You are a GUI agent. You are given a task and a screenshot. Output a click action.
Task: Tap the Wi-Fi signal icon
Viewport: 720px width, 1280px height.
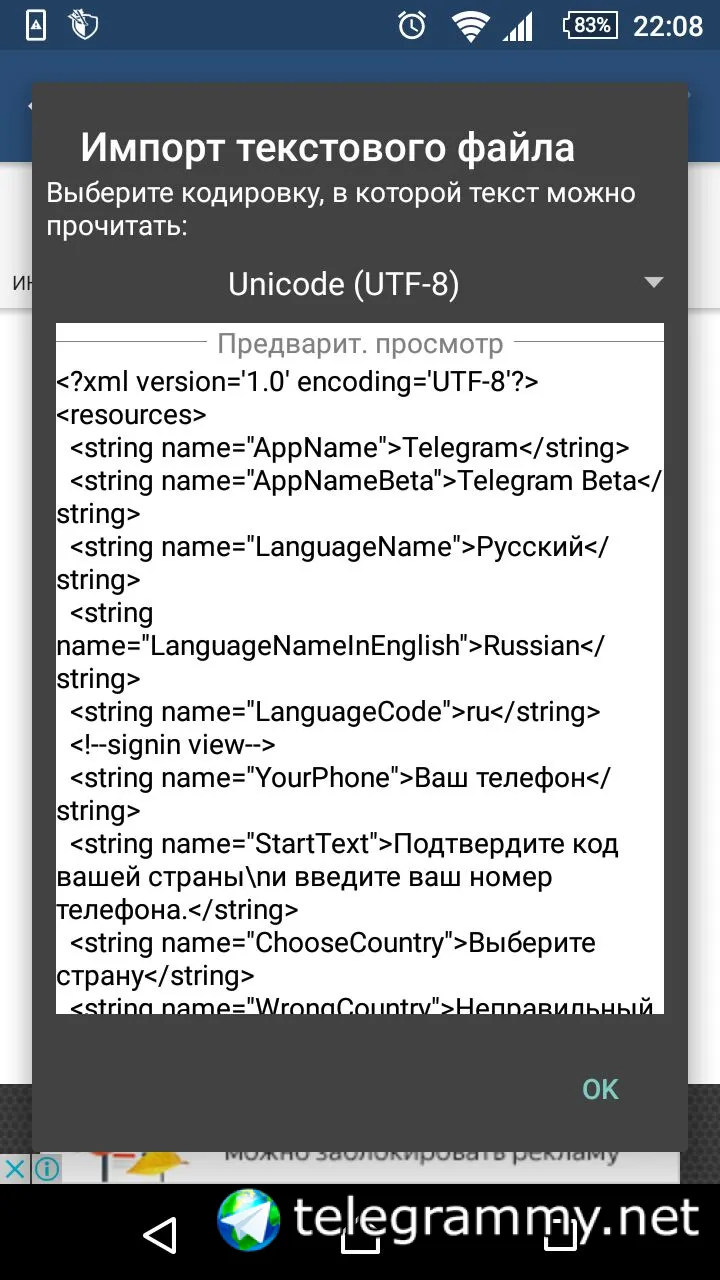click(469, 26)
